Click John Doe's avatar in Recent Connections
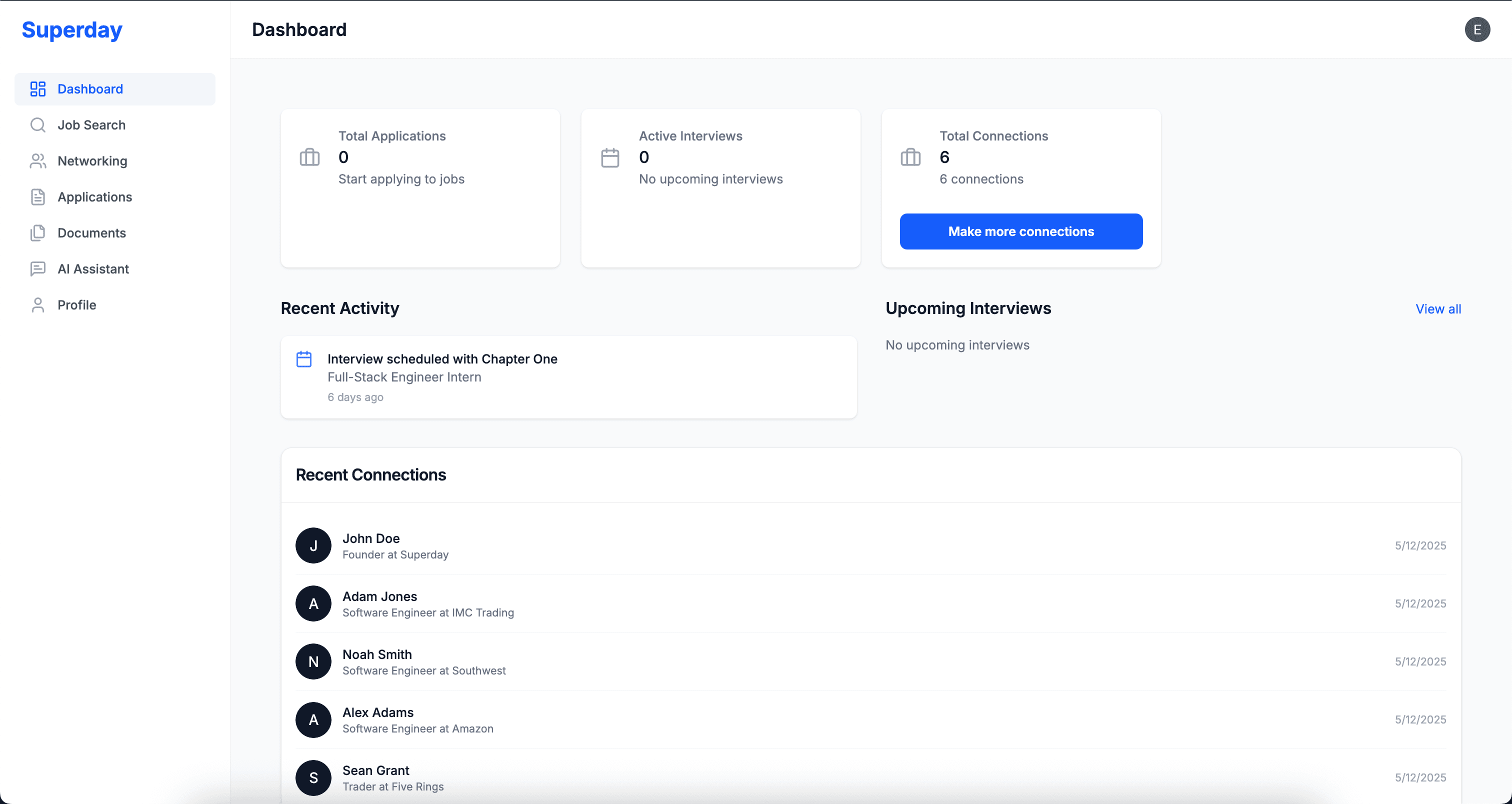This screenshot has height=804, width=1512. click(x=313, y=545)
